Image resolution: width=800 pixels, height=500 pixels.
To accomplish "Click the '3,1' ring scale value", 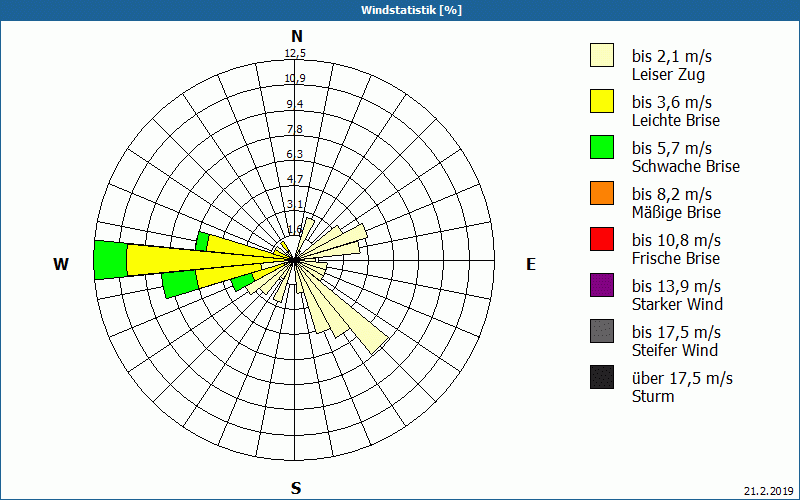I will [x=295, y=204].
